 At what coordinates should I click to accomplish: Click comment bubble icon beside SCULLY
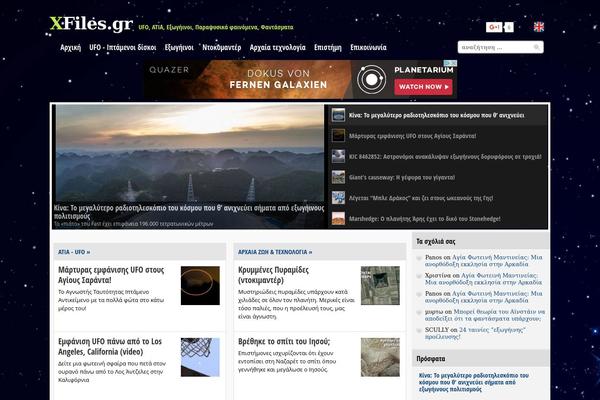tap(419, 330)
